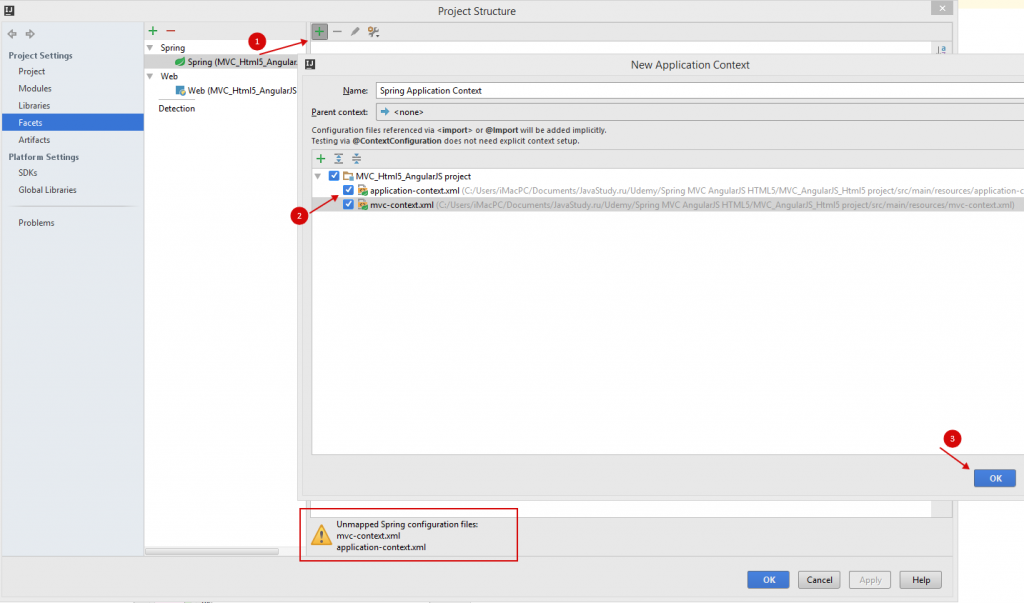Click the add application context plus button
The image size is (1024, 603).
click(x=320, y=32)
